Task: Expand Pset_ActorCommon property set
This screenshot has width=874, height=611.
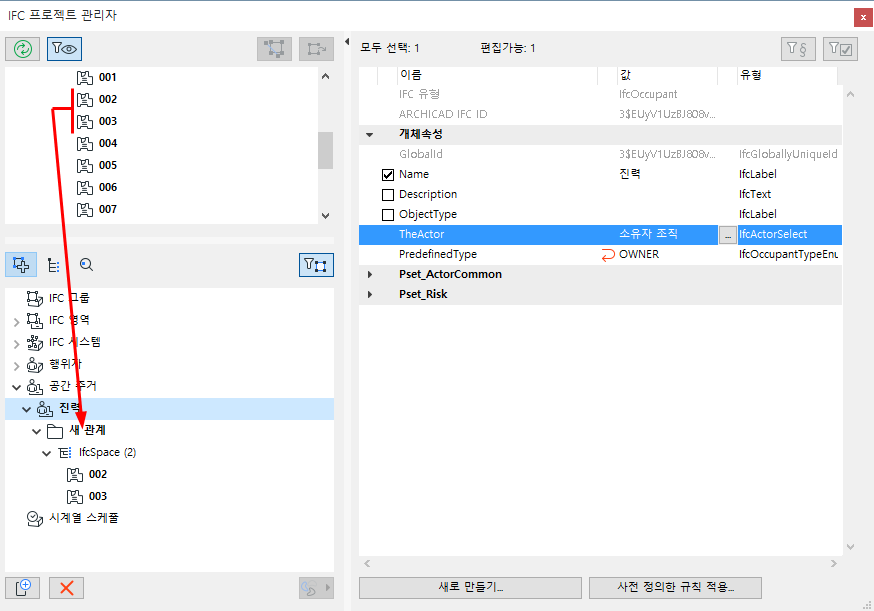Action: click(370, 275)
